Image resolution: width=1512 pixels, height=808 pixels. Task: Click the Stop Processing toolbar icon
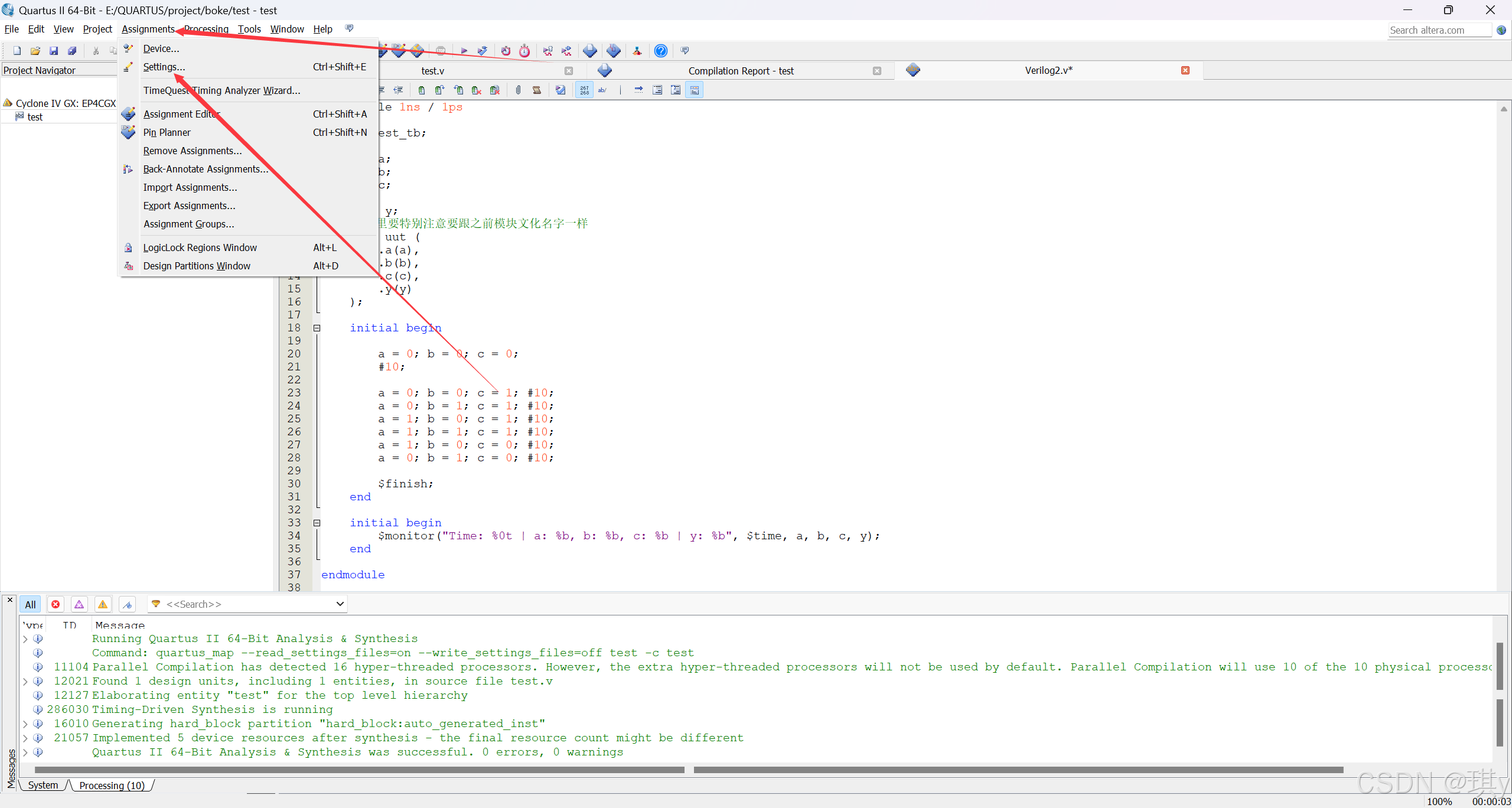point(441,51)
